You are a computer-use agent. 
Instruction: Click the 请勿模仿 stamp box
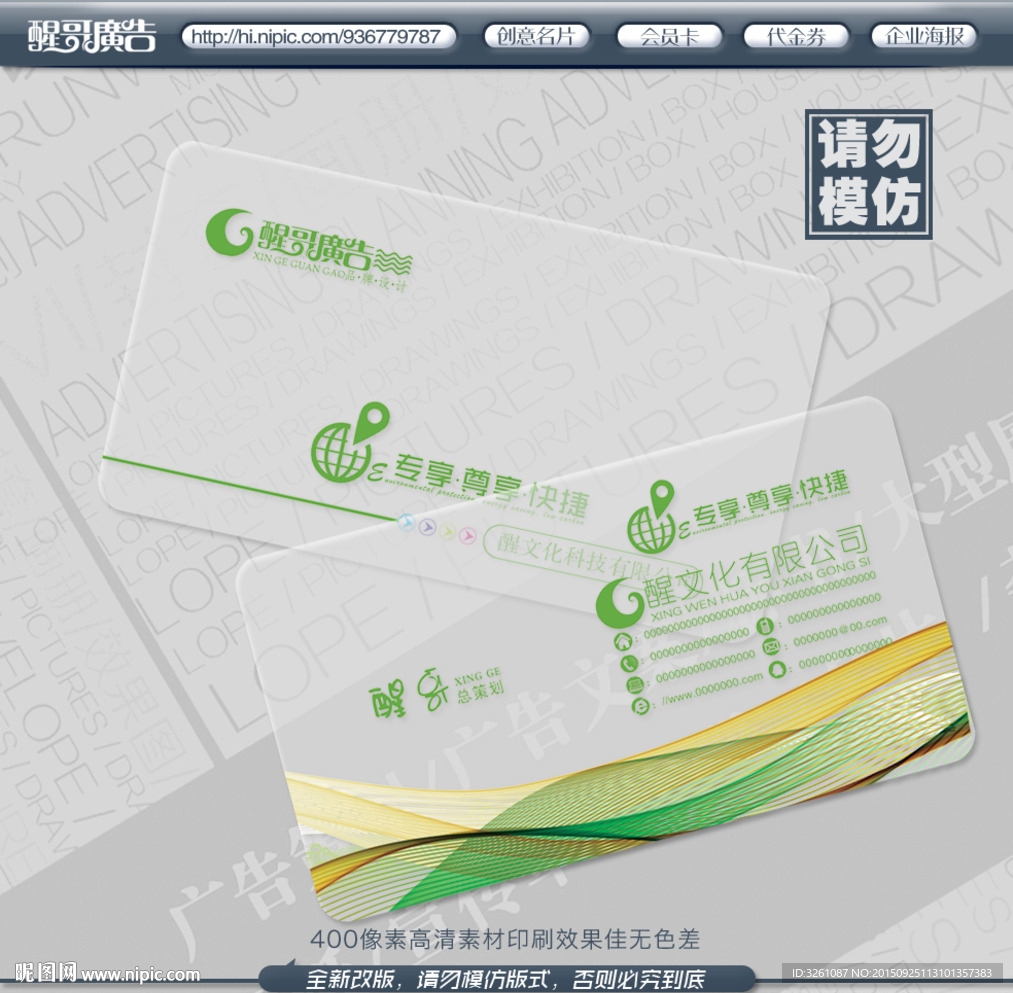[868, 174]
